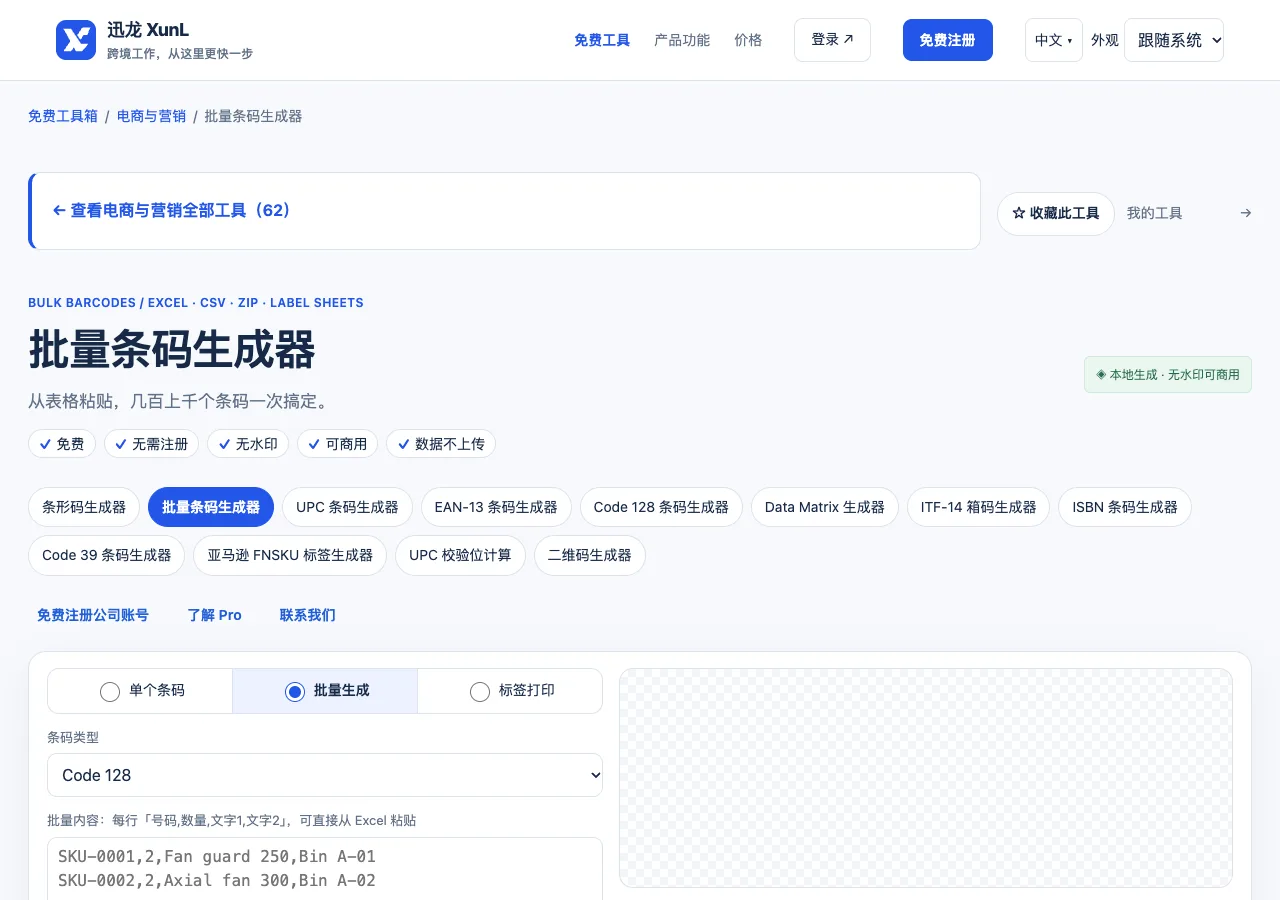Click the 登录 button
1280x900 pixels.
(832, 40)
